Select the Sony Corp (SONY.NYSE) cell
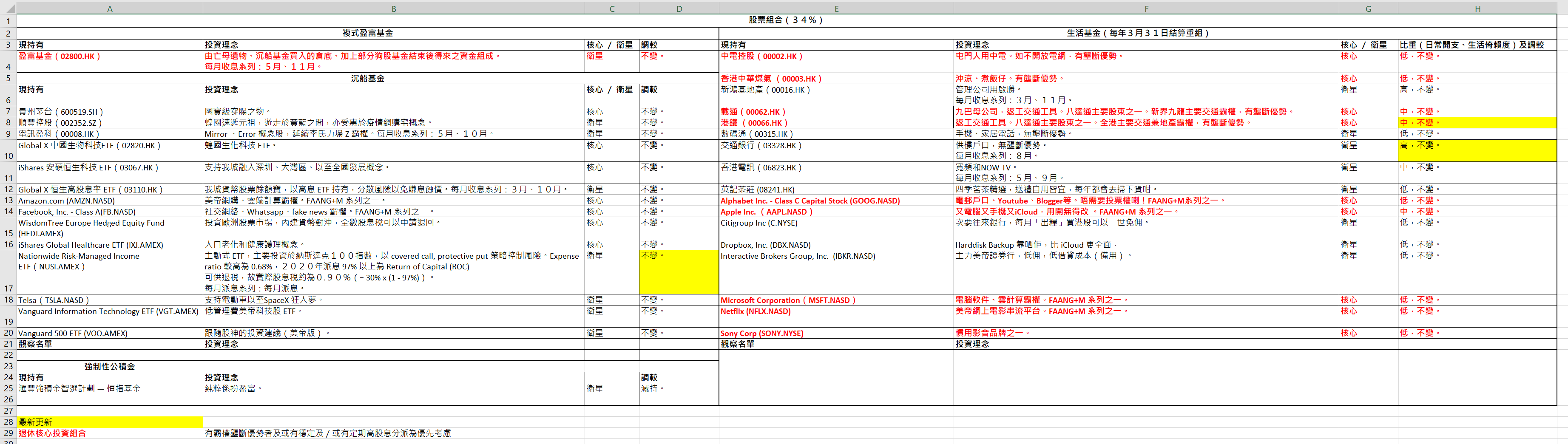Viewport: 1568px width, 444px height. click(x=836, y=333)
